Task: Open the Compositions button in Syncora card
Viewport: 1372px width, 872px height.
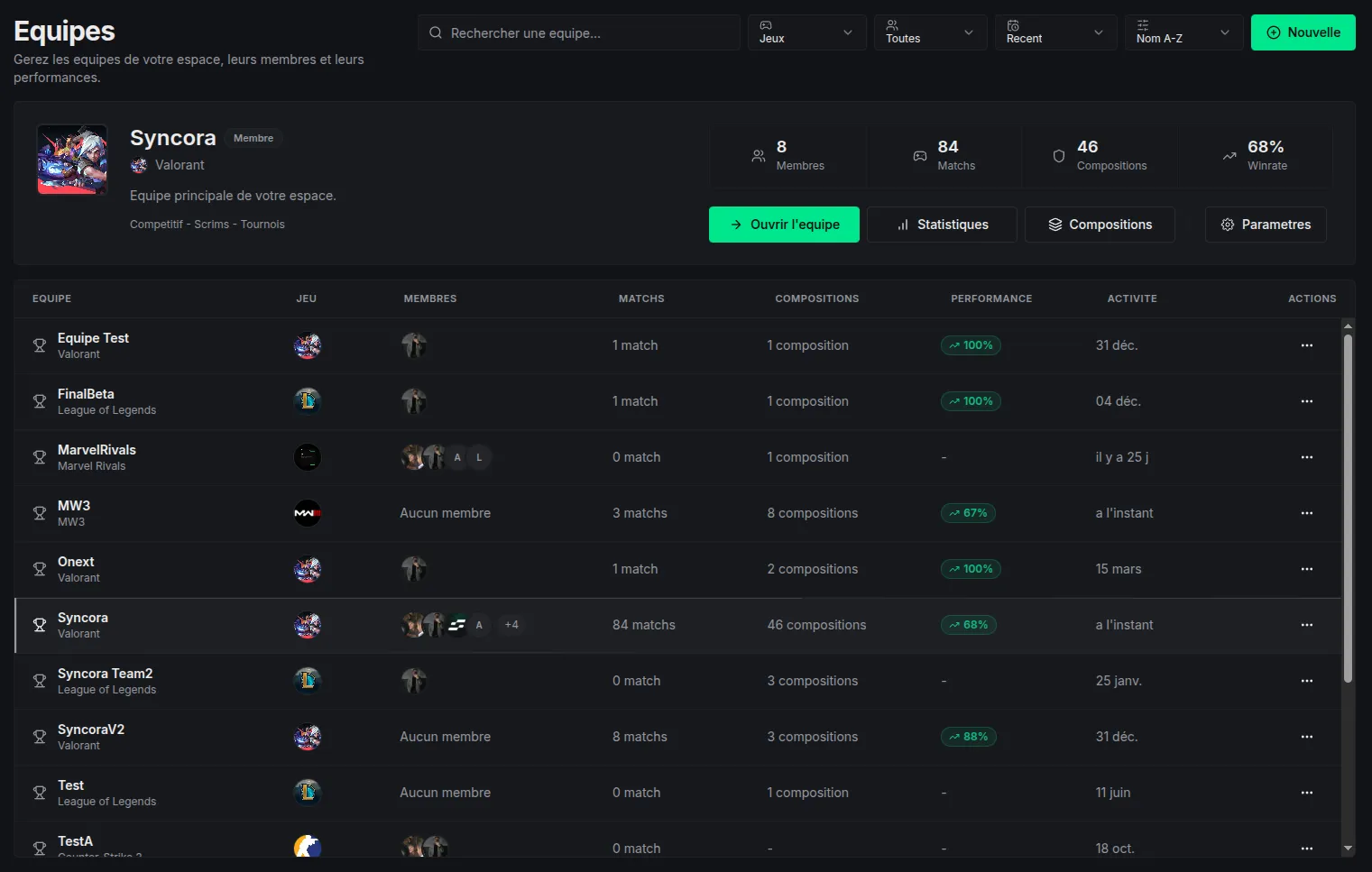Action: tap(1100, 225)
